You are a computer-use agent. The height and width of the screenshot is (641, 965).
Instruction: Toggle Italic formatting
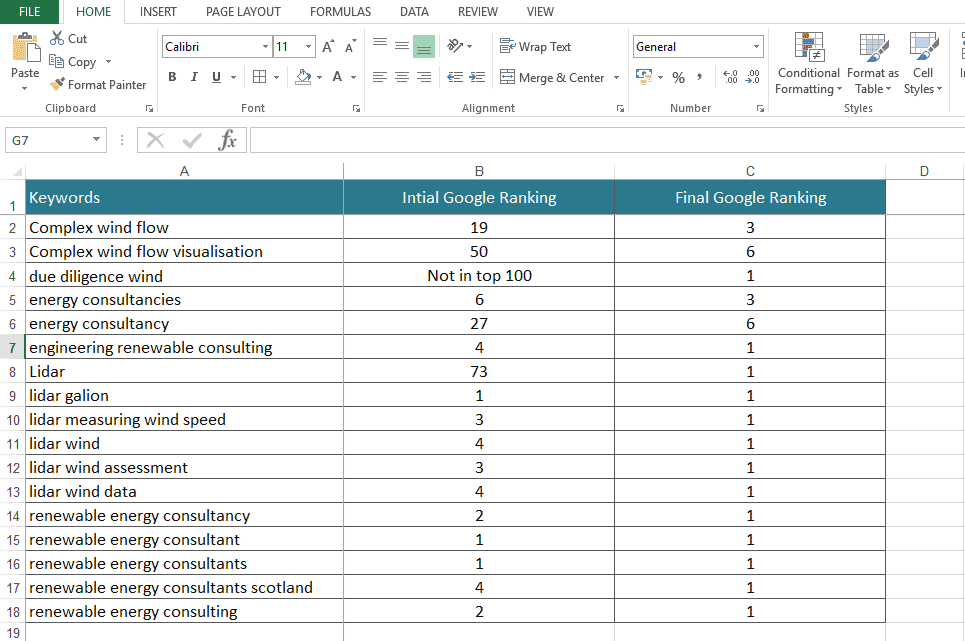point(194,77)
